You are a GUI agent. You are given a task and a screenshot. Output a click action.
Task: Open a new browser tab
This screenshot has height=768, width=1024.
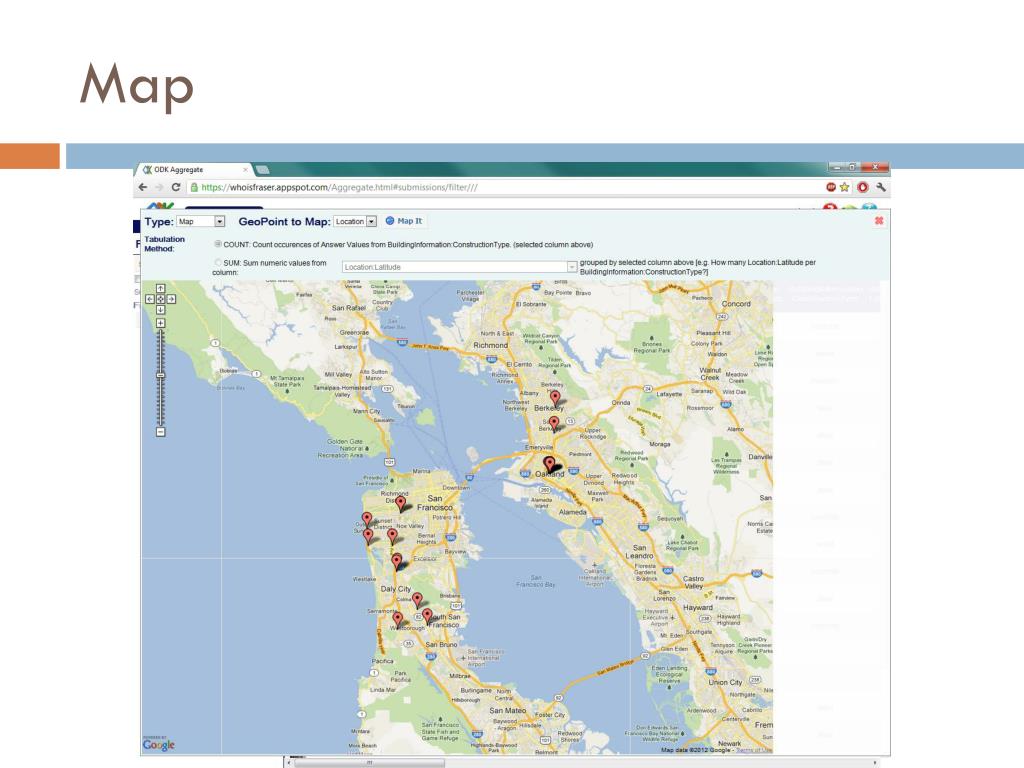click(x=263, y=170)
